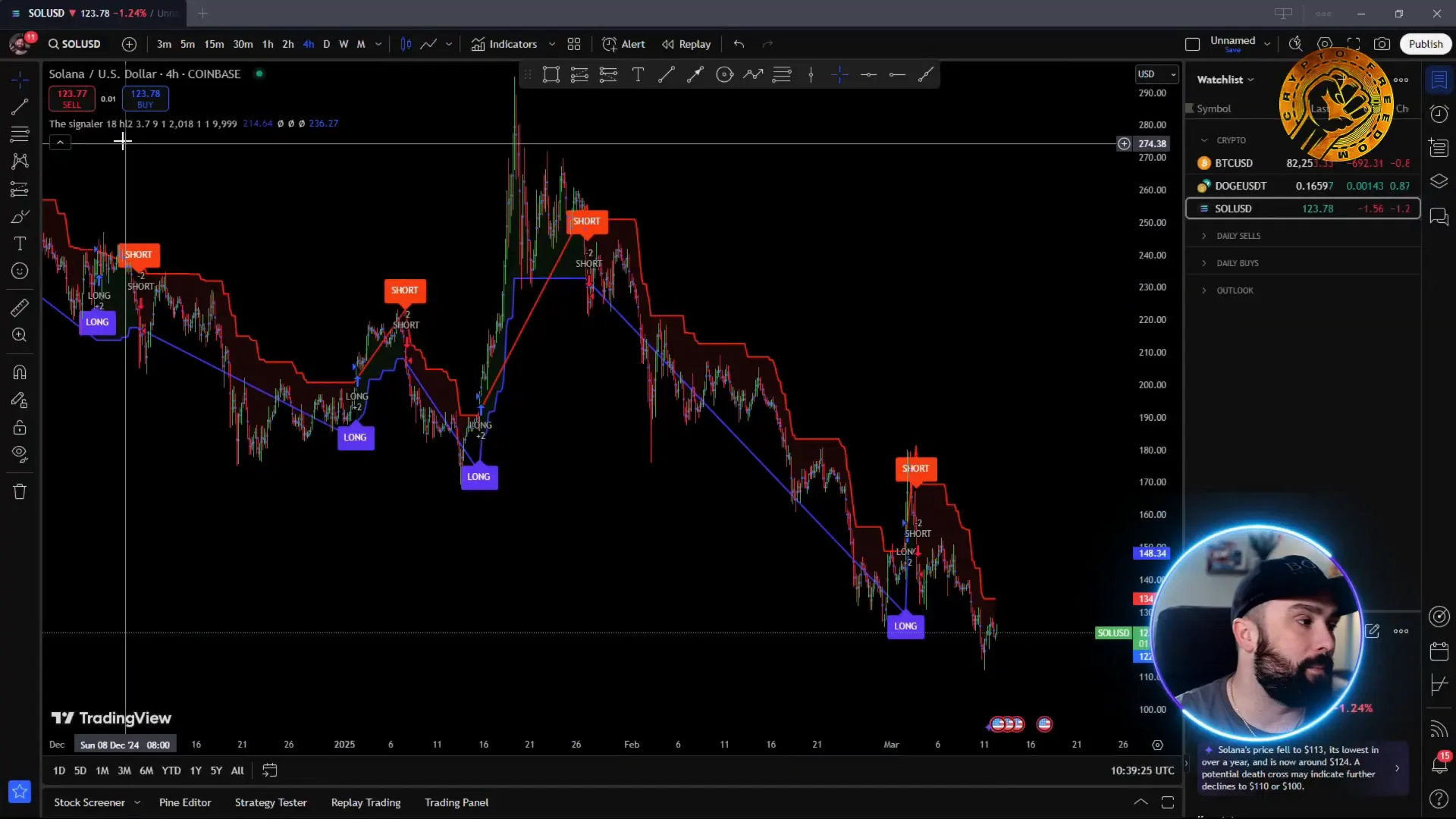The width and height of the screenshot is (1456, 819).
Task: Select ellipse tool in floating drawing toolbar
Action: pos(724,74)
